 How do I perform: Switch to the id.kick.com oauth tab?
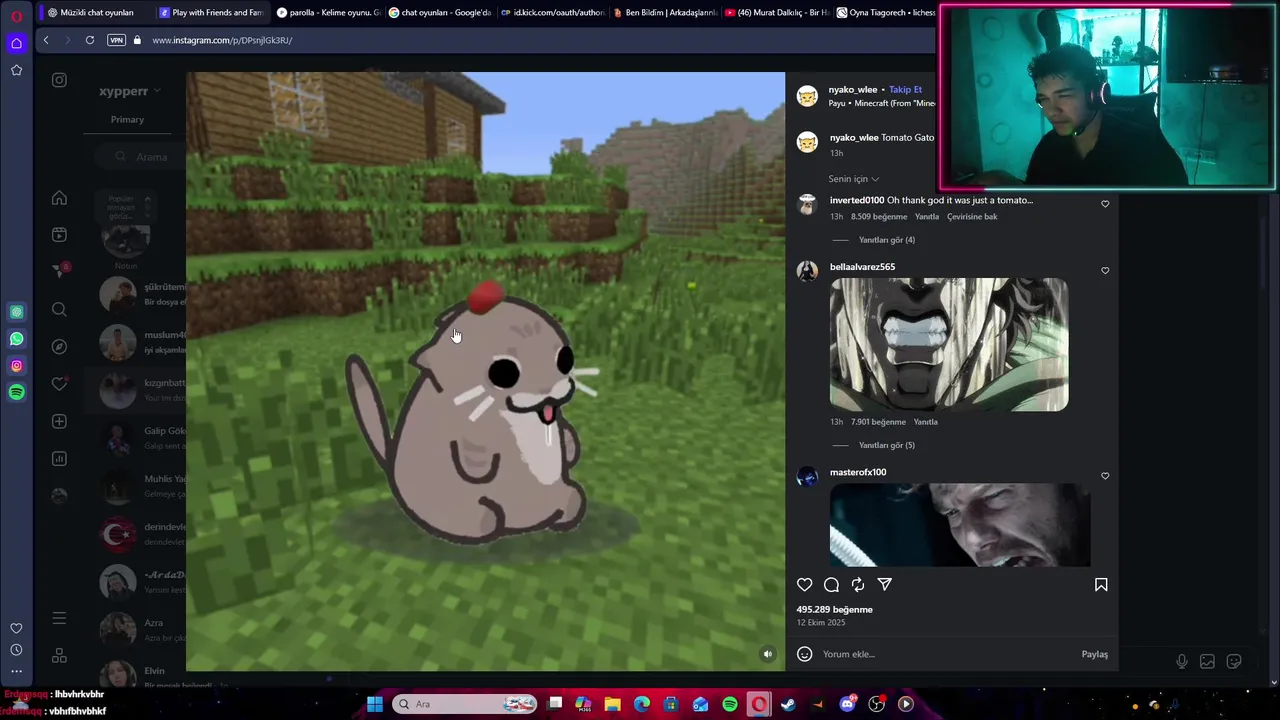pyautogui.click(x=552, y=13)
